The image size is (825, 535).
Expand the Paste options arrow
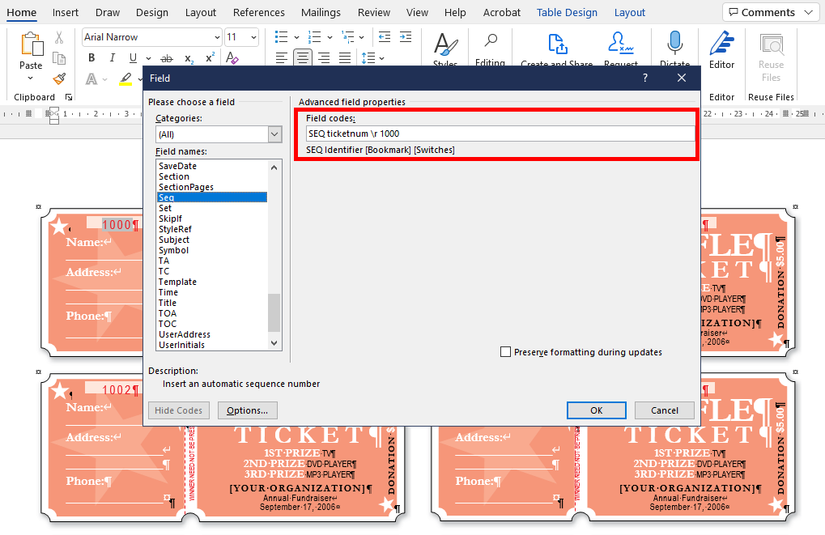click(x=31, y=78)
